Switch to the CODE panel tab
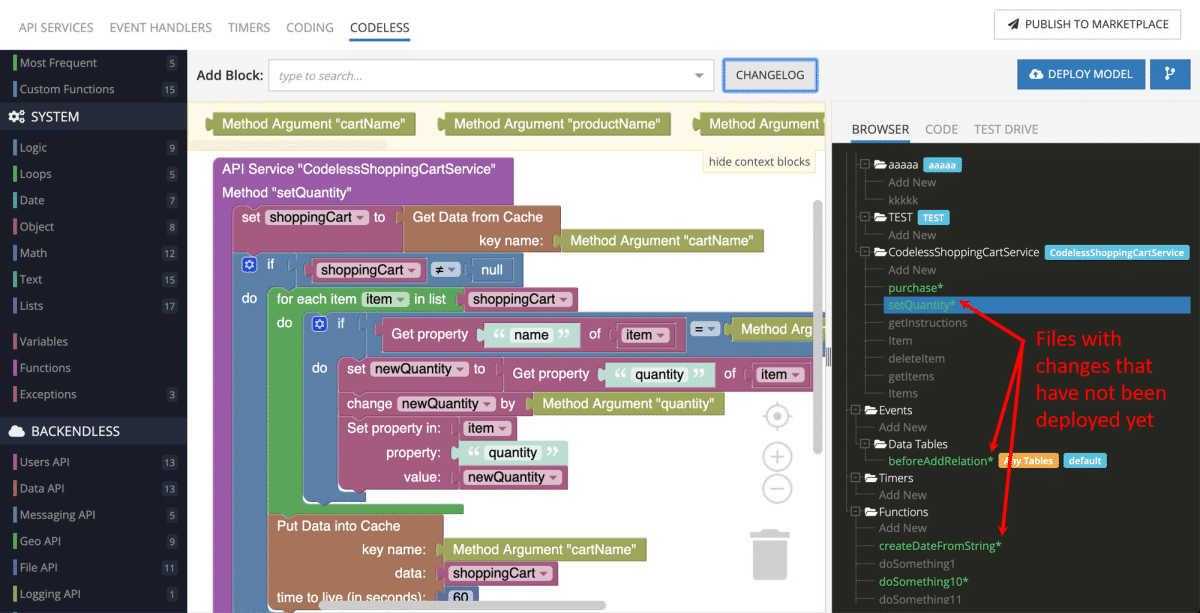The image size is (1200, 613). [x=941, y=129]
